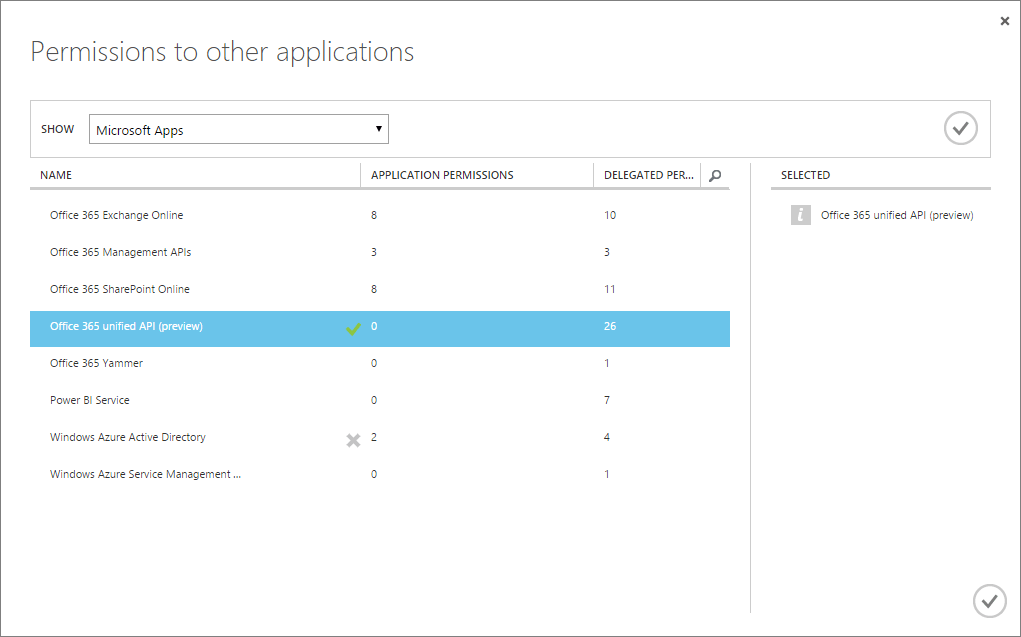Sort by APPLICATION PERMISSIONS column header
This screenshot has width=1021, height=637.
477,175
